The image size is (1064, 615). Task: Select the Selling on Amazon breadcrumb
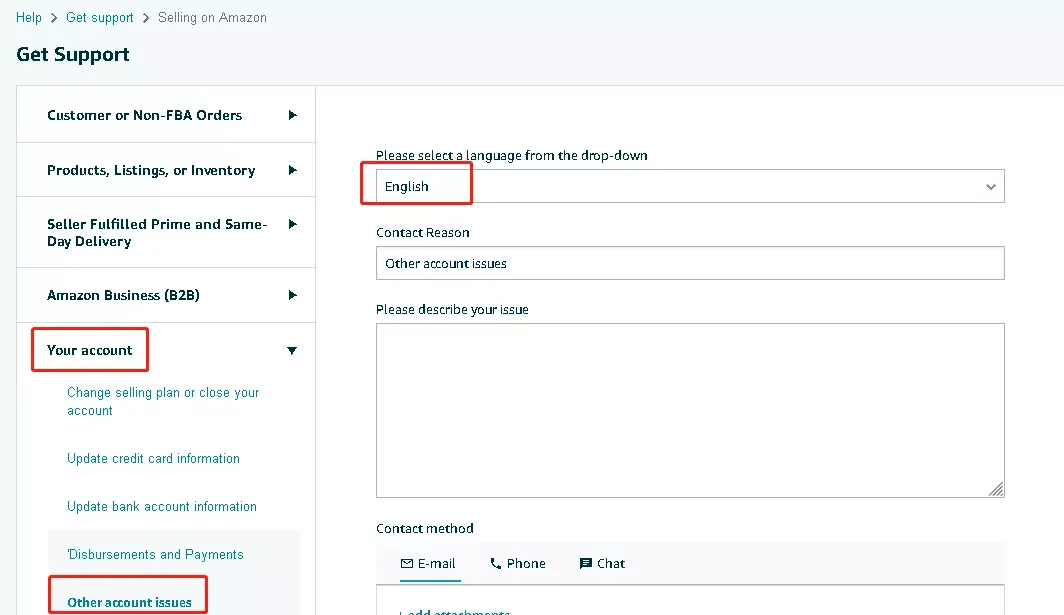[212, 18]
